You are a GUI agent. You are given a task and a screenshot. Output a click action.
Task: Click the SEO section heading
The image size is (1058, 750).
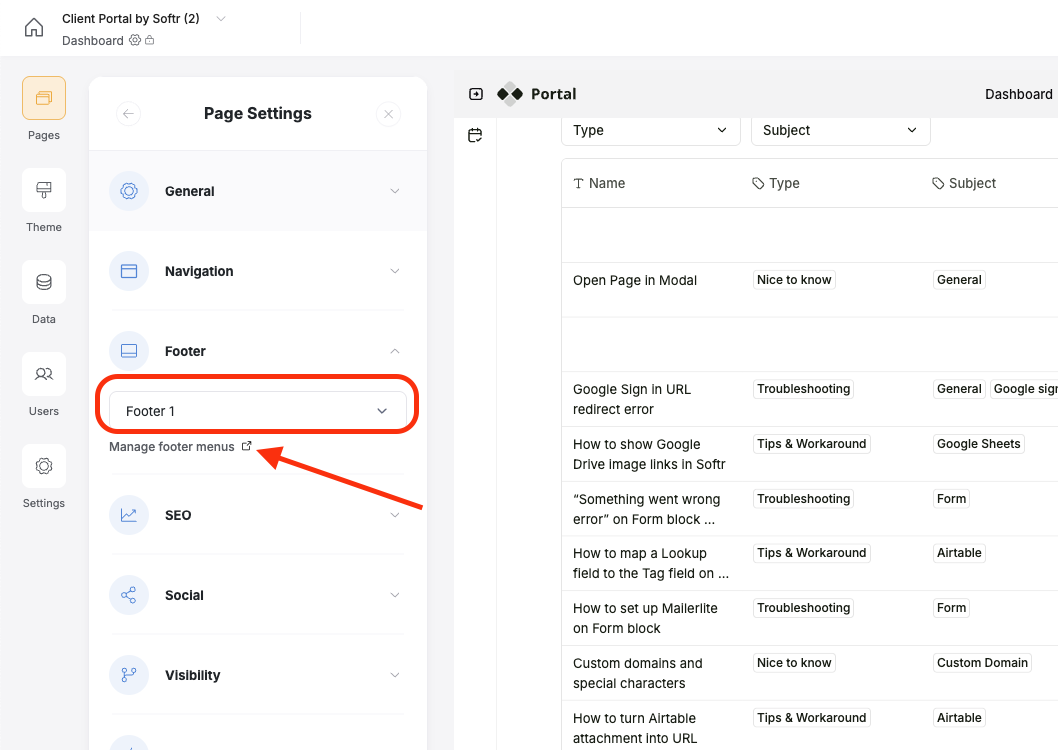[x=178, y=515]
